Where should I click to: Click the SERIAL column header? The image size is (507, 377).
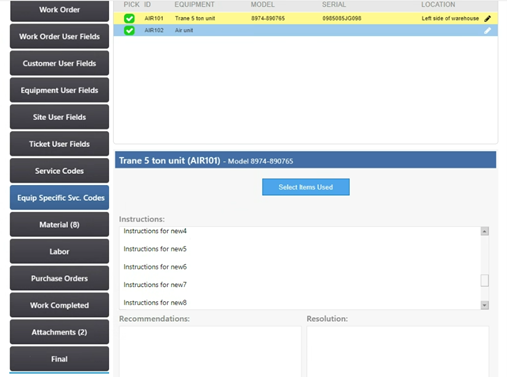334,5
